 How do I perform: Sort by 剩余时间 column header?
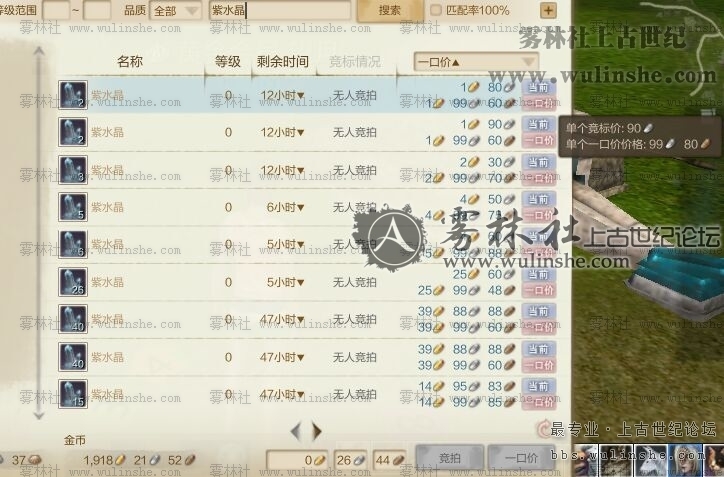pyautogui.click(x=283, y=61)
